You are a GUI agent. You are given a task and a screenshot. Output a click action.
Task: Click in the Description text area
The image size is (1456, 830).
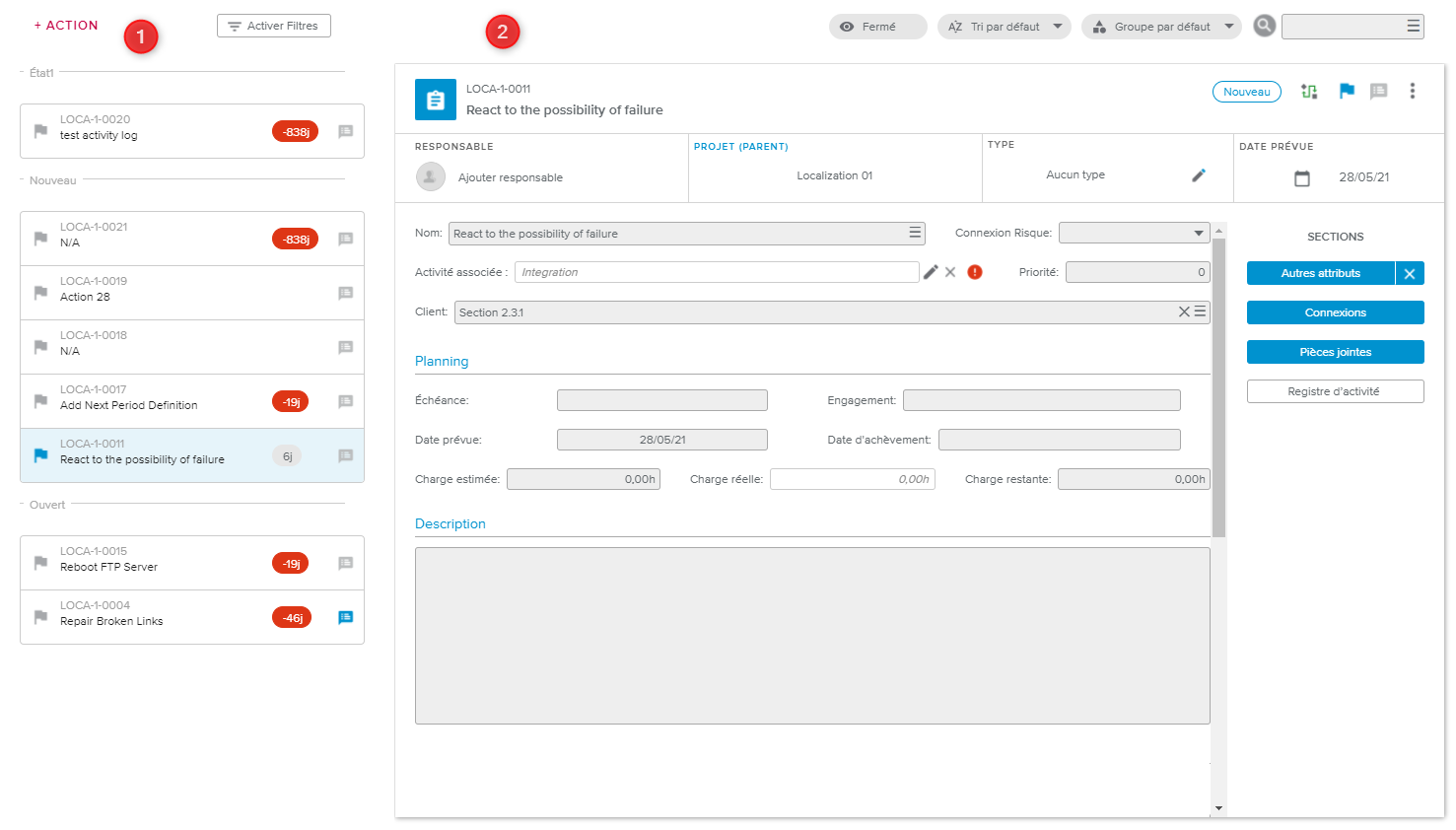[x=811, y=636]
